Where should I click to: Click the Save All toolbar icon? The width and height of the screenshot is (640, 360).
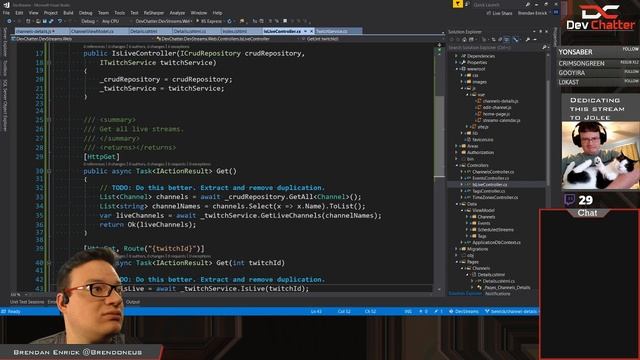pos(51,21)
